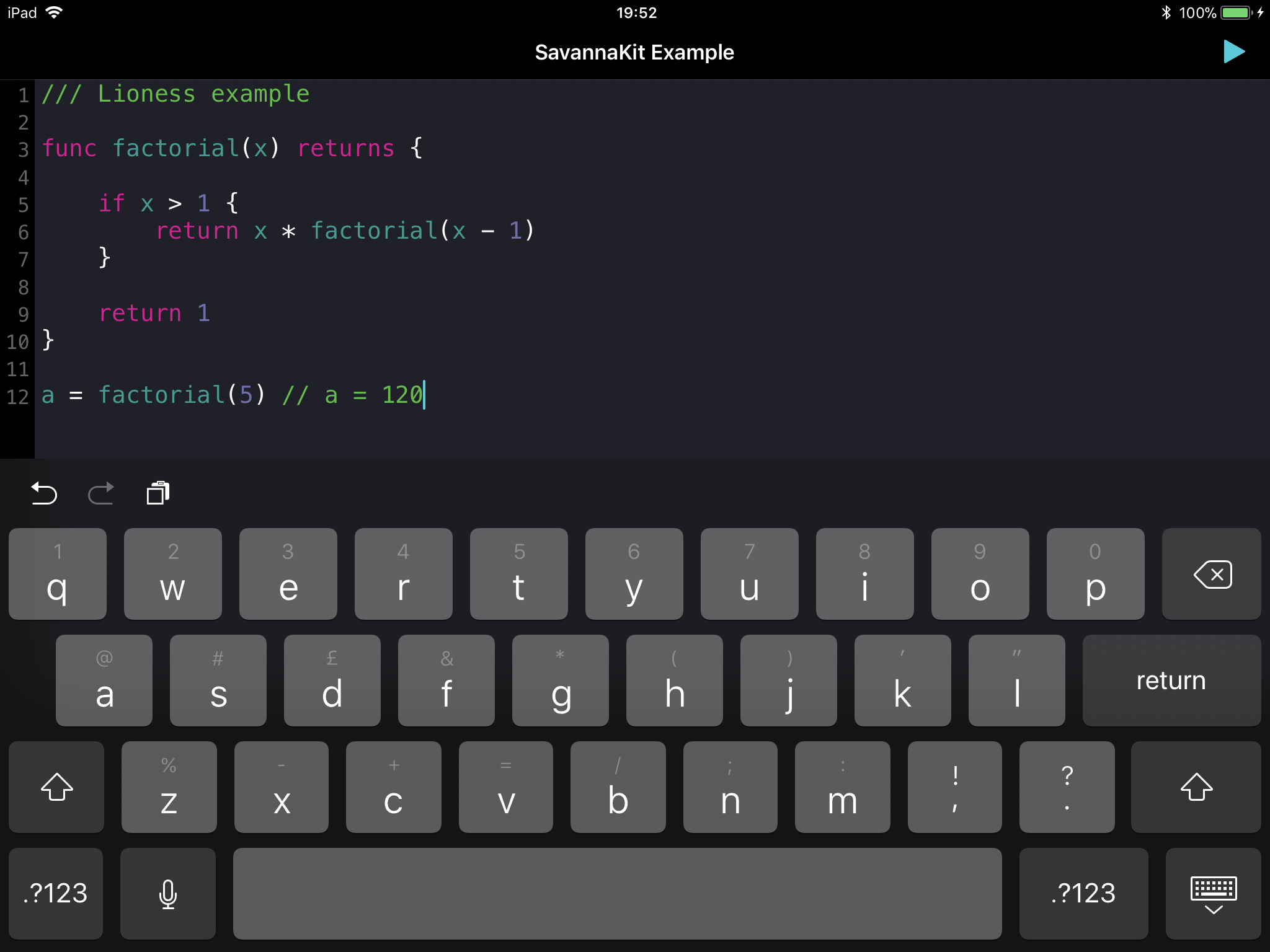The image size is (1270, 952).
Task: Tap the backspace delete key
Action: click(x=1212, y=574)
